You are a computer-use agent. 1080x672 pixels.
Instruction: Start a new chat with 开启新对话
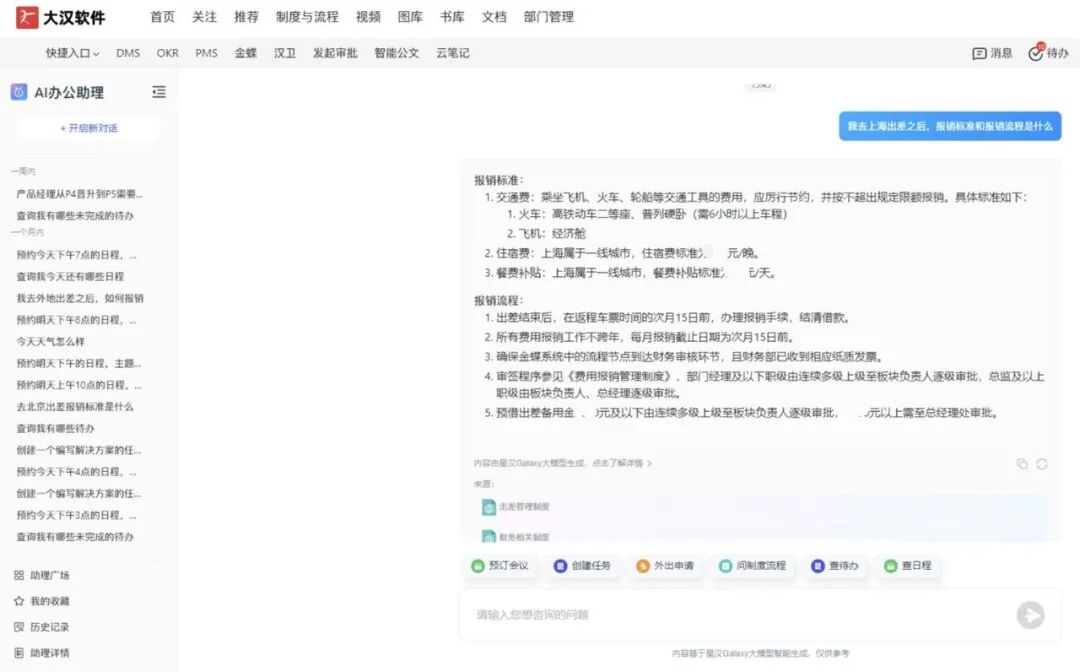[x=87, y=129]
